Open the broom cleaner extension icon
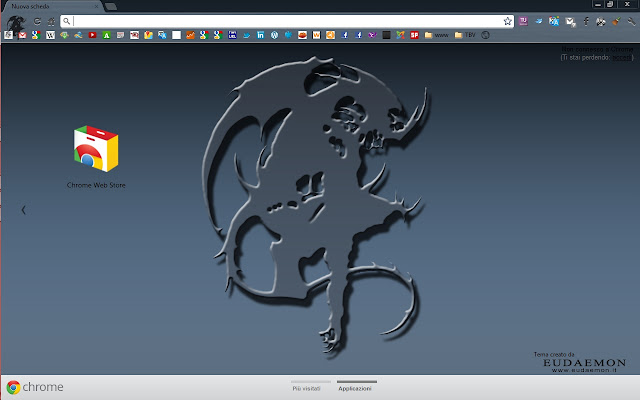The image size is (640, 400). pyautogui.click(x=616, y=21)
